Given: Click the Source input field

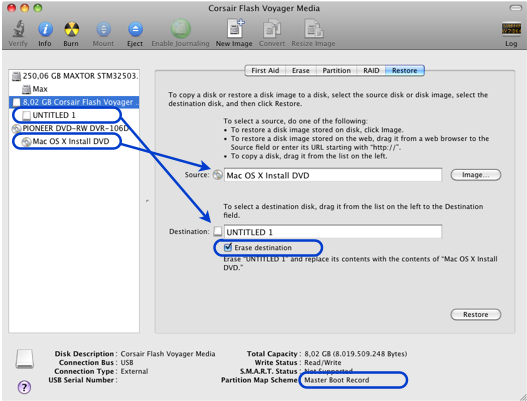Looking at the screenshot, I should 333,175.
